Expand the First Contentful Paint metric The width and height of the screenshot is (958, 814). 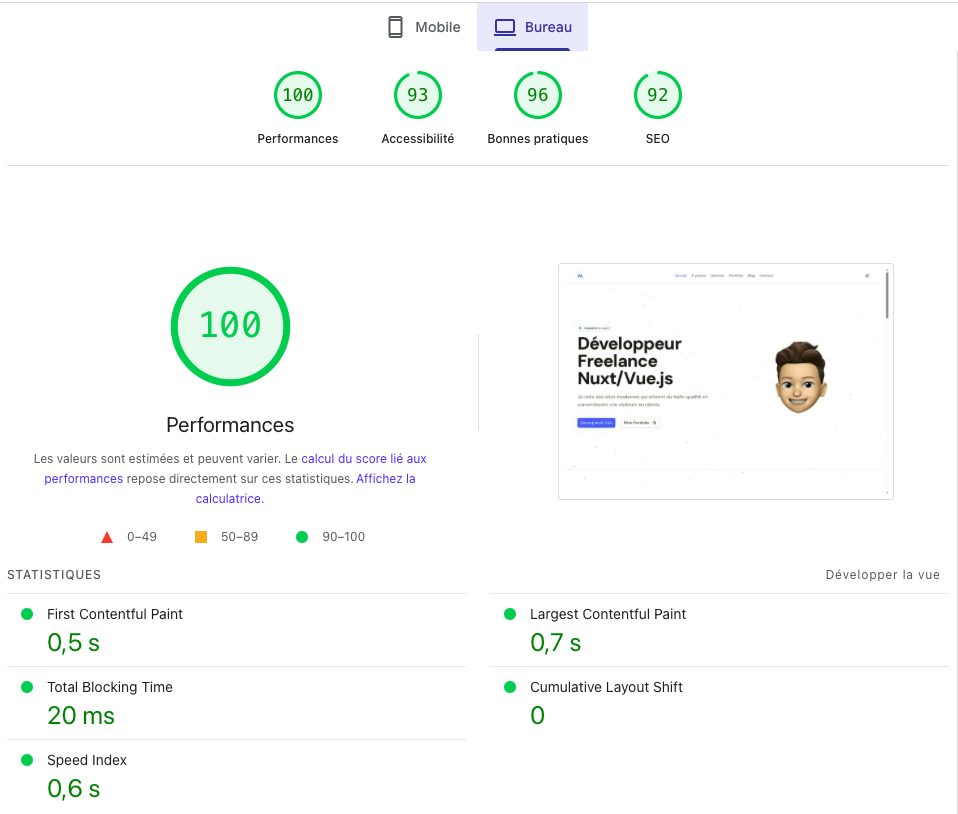click(x=115, y=614)
